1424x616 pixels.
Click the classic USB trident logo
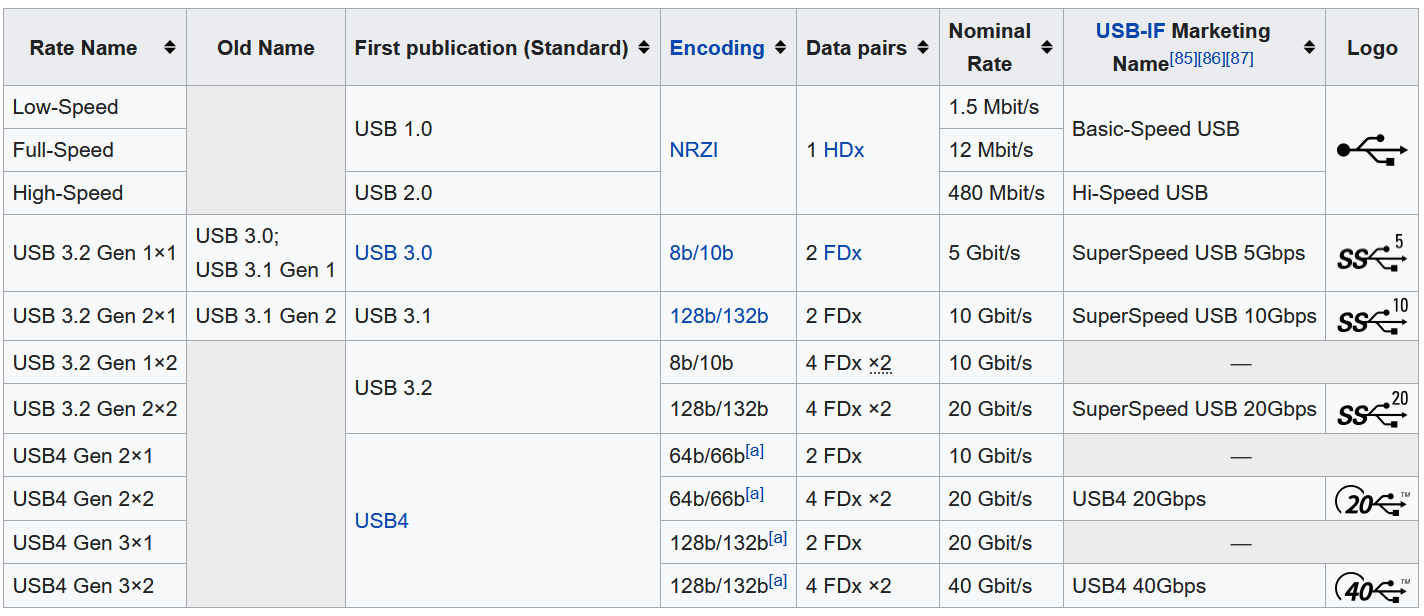point(1371,150)
